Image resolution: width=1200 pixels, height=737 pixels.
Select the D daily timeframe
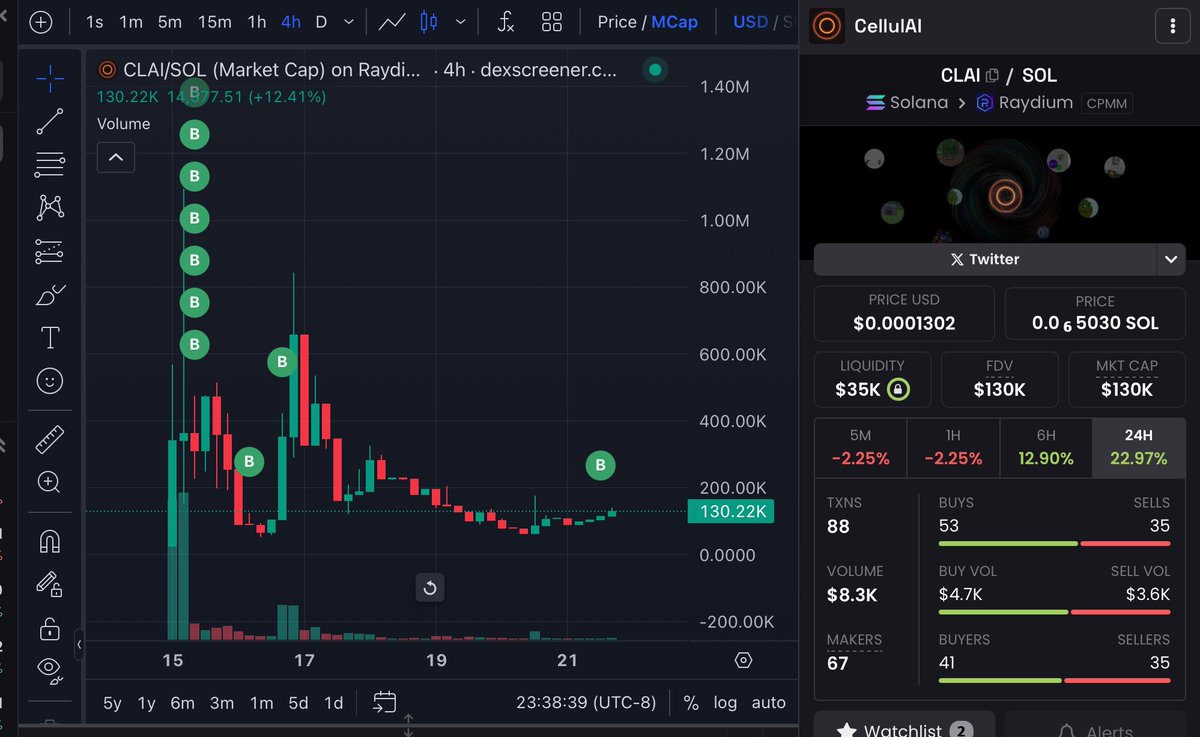pos(321,21)
